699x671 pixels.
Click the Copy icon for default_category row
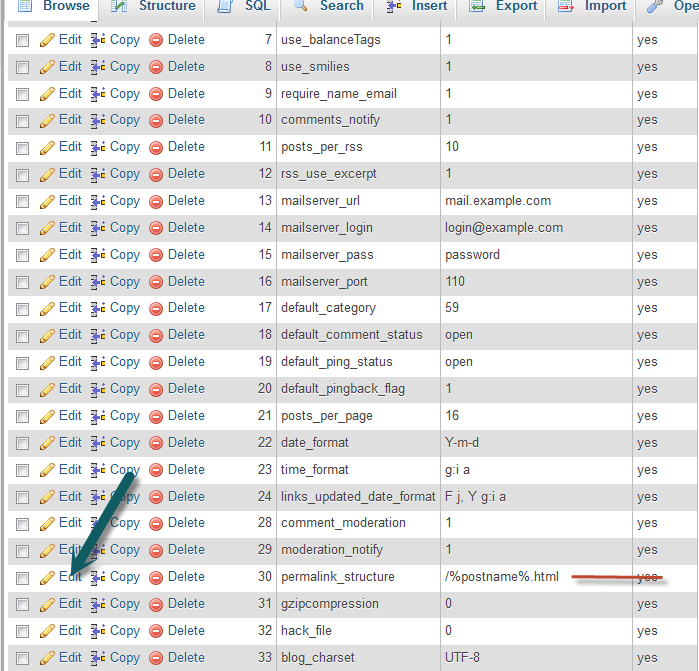coord(98,309)
